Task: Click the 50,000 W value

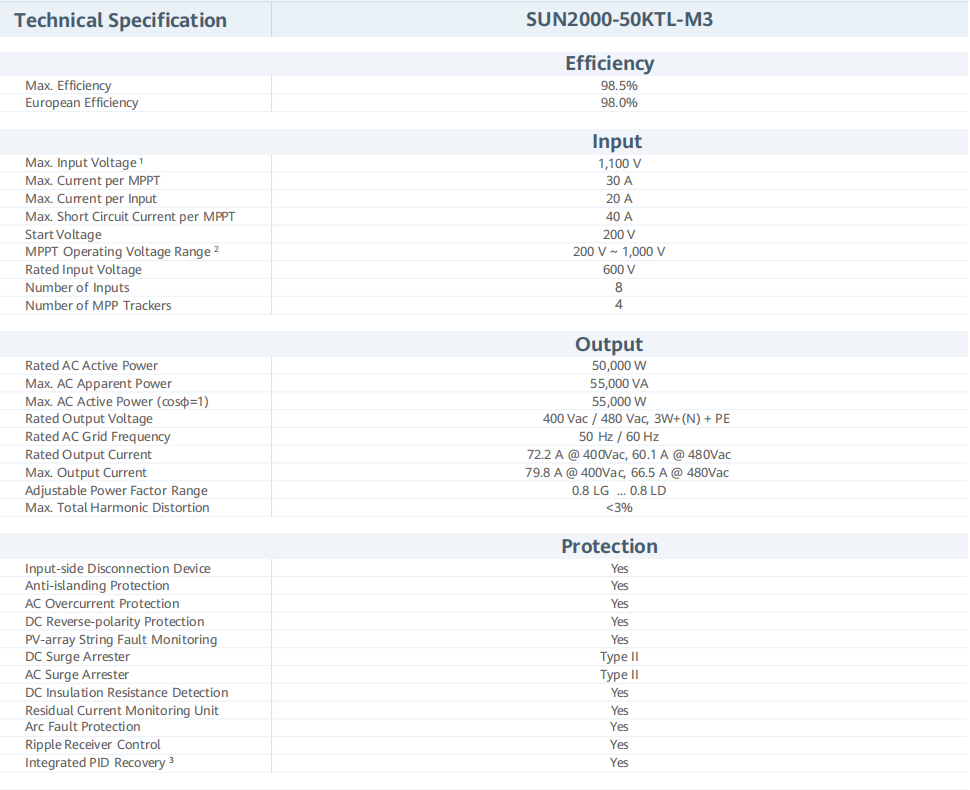Action: click(619, 366)
